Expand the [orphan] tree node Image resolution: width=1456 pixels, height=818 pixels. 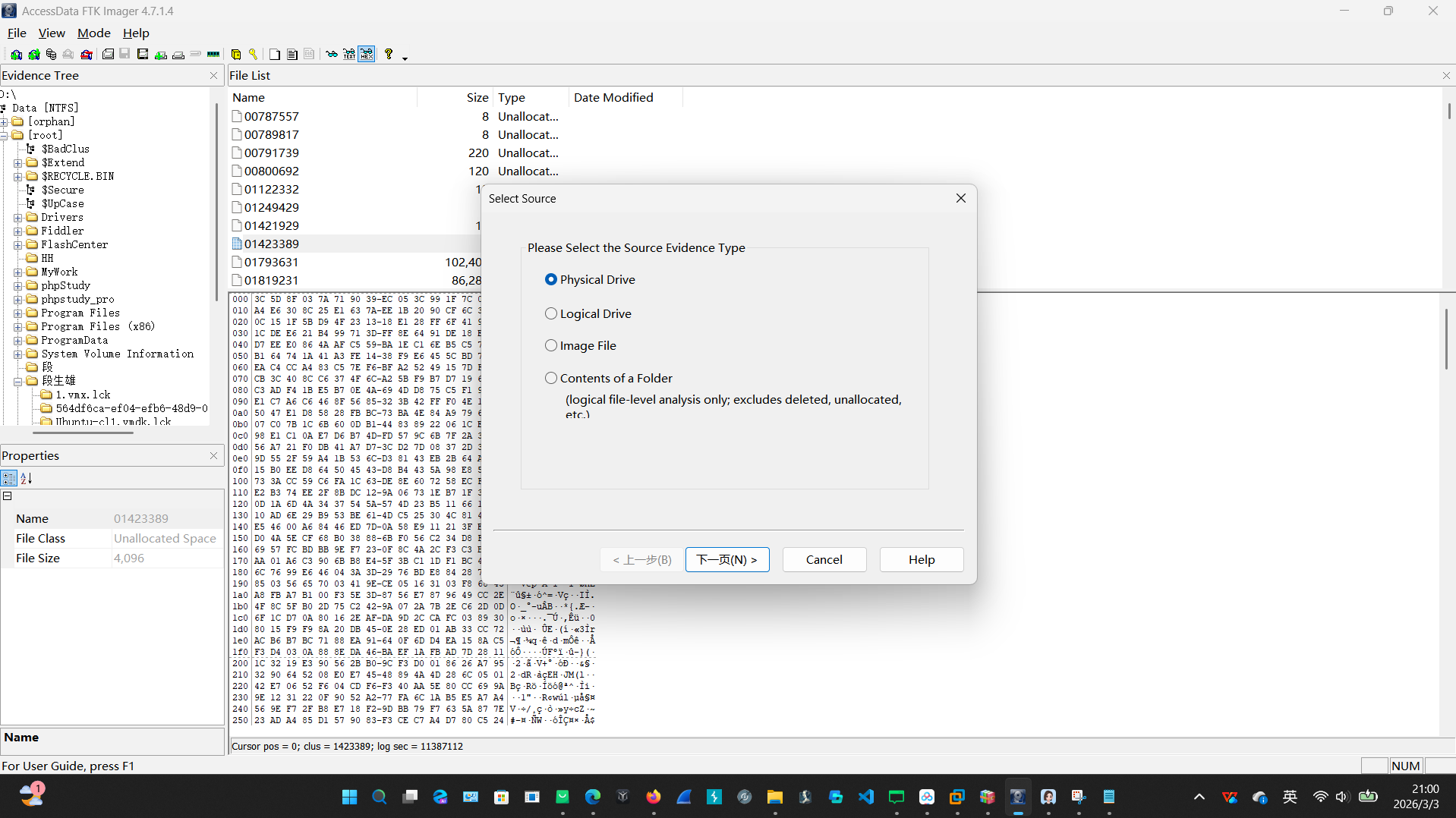coord(5,122)
